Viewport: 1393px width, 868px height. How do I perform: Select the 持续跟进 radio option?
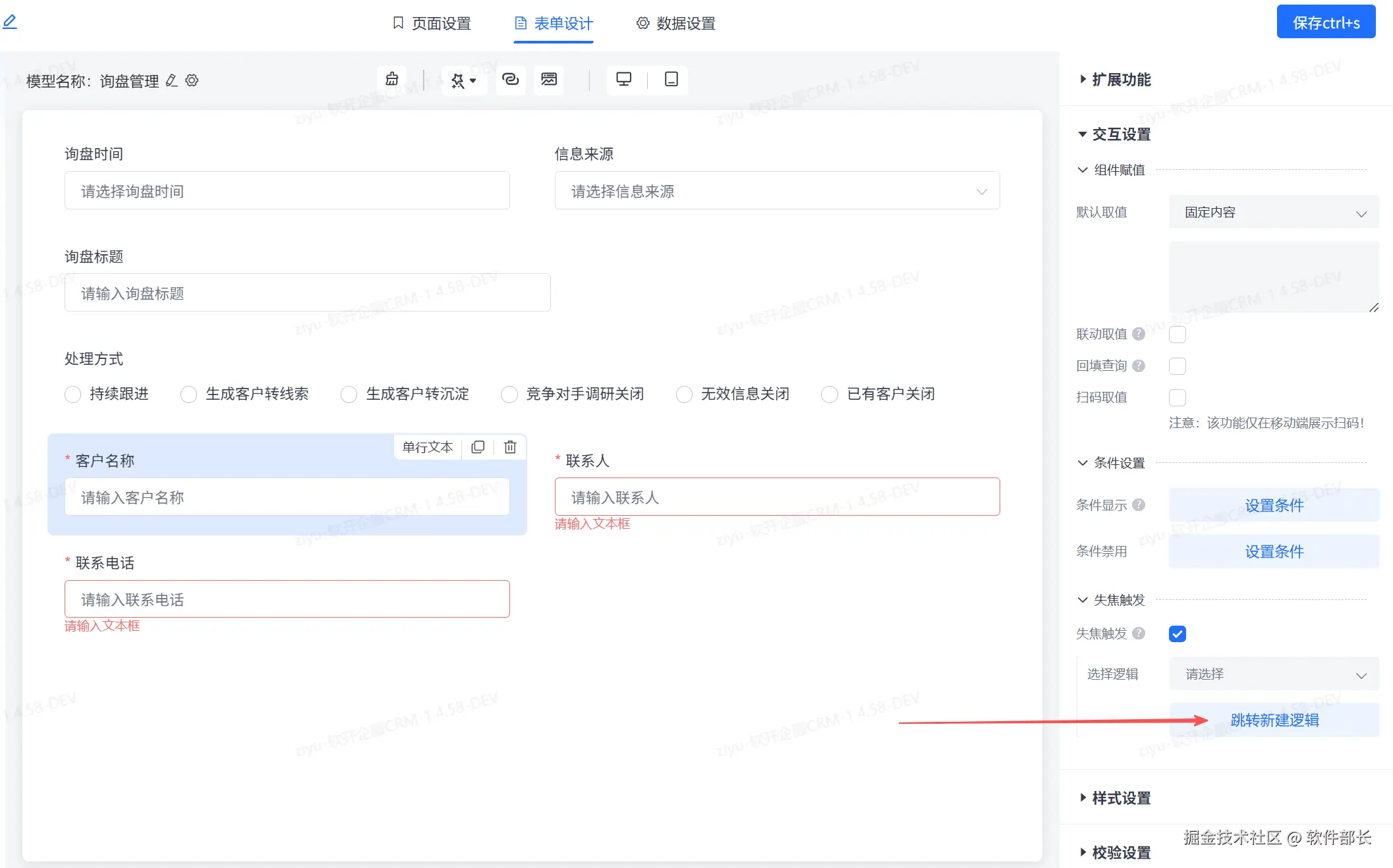[73, 394]
